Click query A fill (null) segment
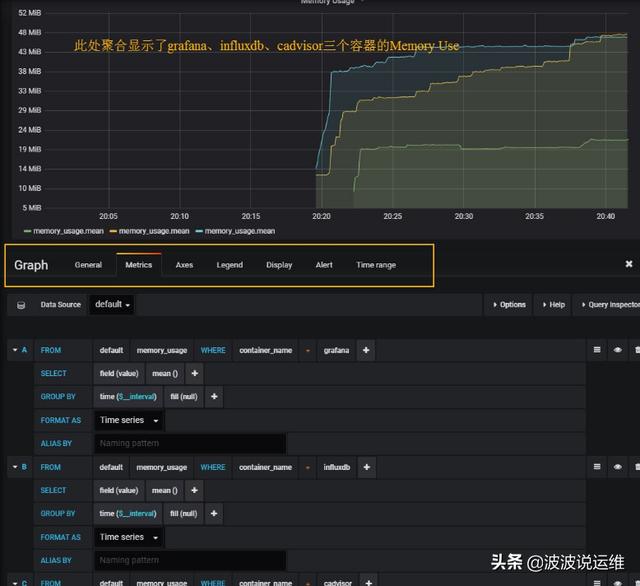Image resolution: width=640 pixels, height=586 pixels. [x=184, y=397]
